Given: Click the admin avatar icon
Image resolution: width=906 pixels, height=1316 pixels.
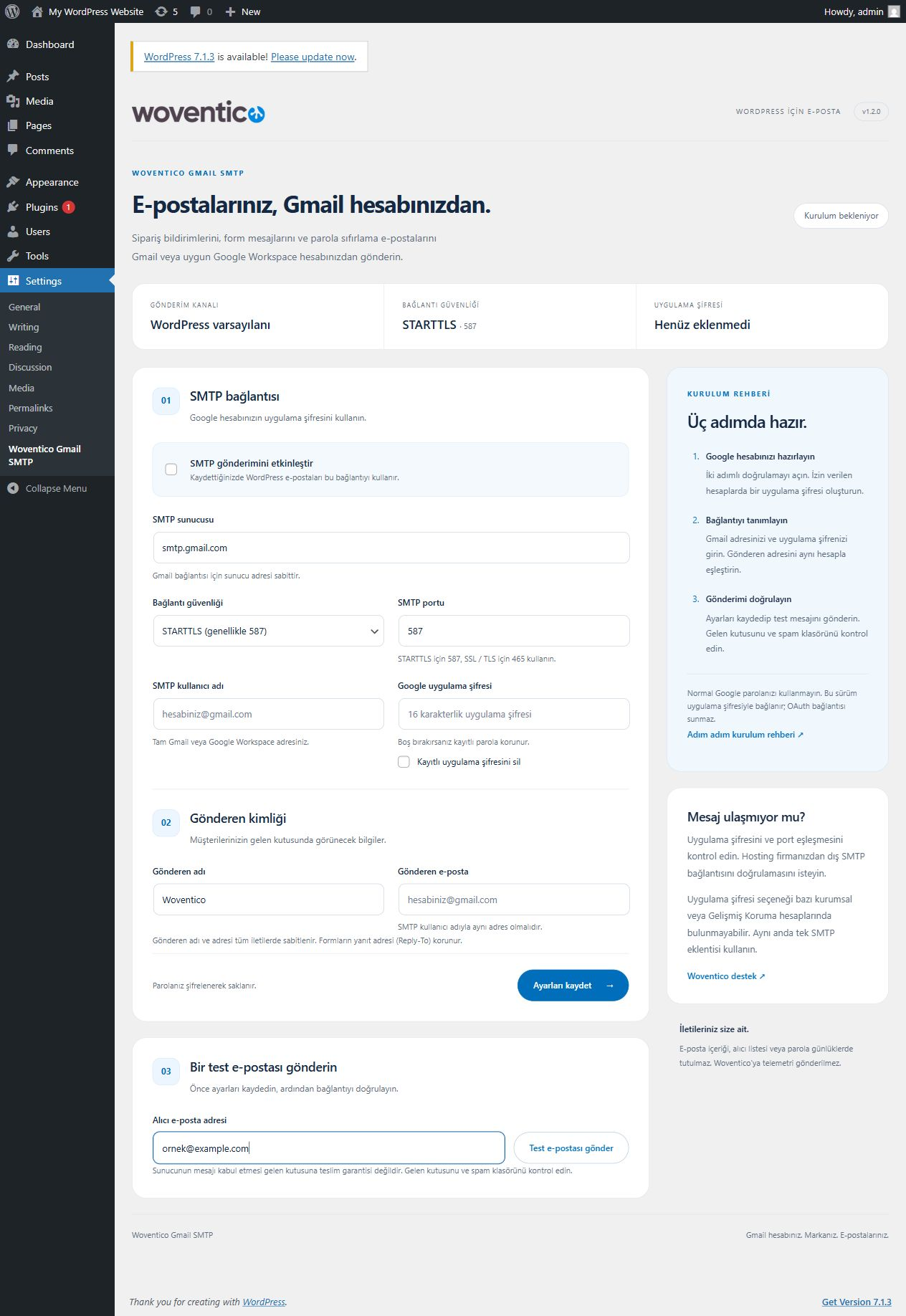Looking at the screenshot, I should click(x=894, y=11).
